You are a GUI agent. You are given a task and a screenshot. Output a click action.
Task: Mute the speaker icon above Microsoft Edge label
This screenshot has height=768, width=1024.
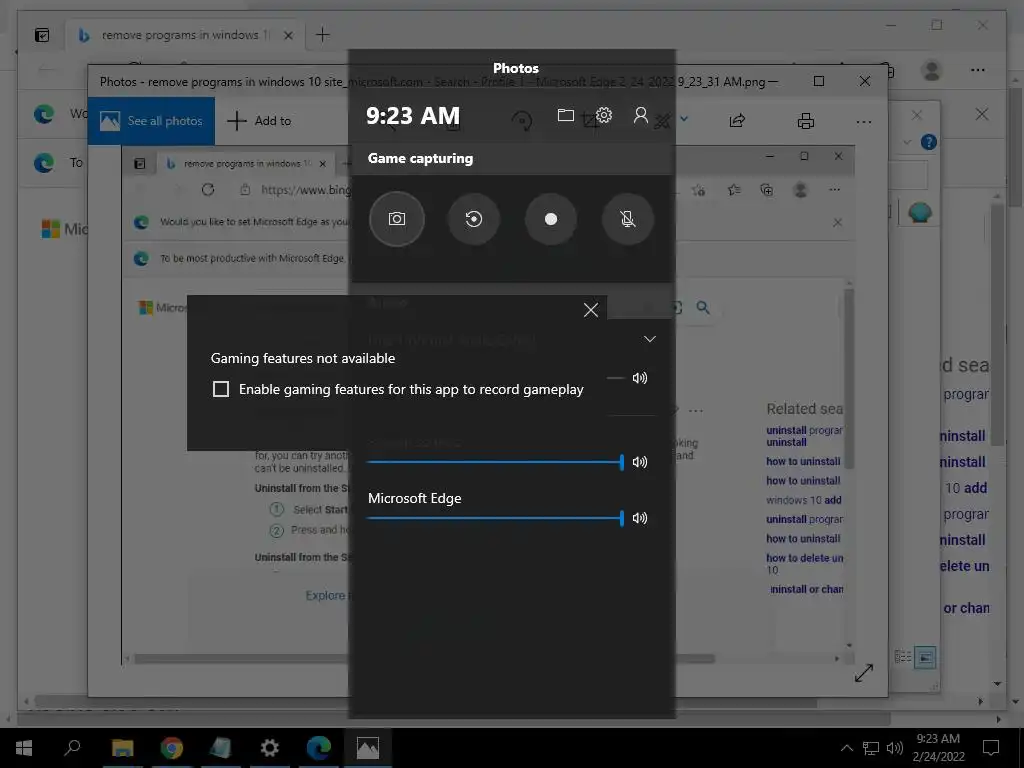click(640, 462)
